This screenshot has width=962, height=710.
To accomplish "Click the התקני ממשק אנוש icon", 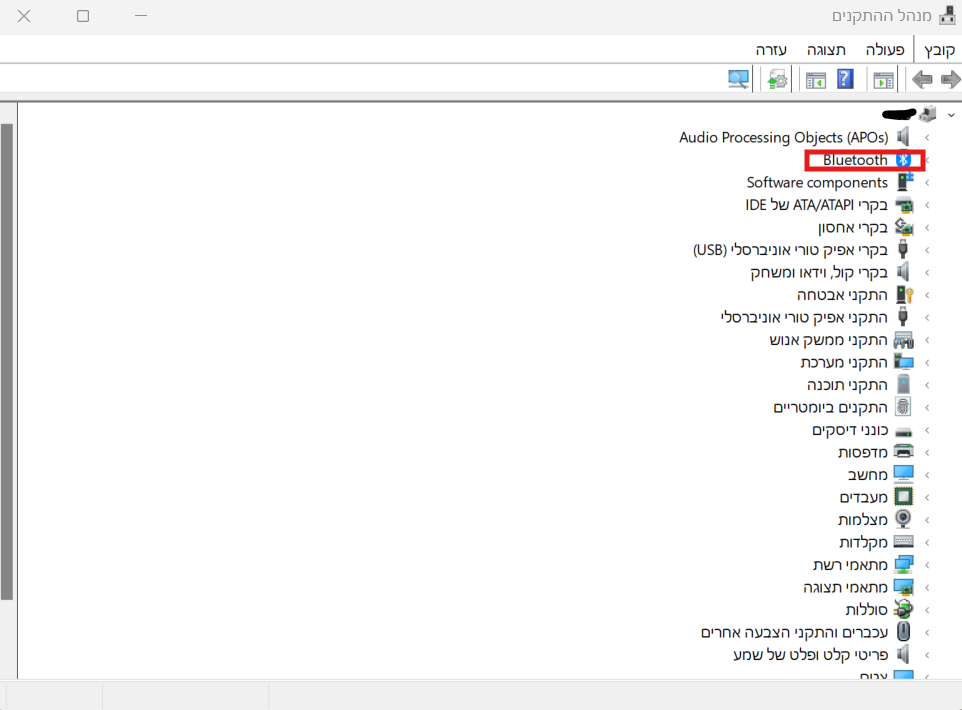I will coord(904,340).
